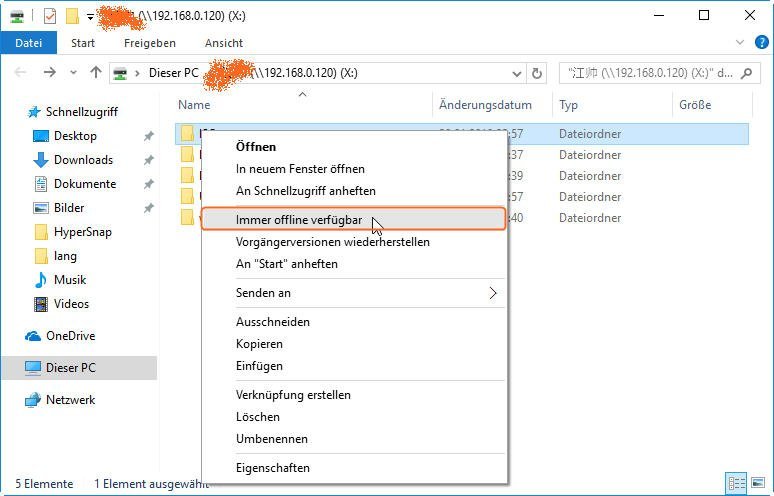Click Eigenschaften in the context menu
Screen dimensions: 774x496
273,468
